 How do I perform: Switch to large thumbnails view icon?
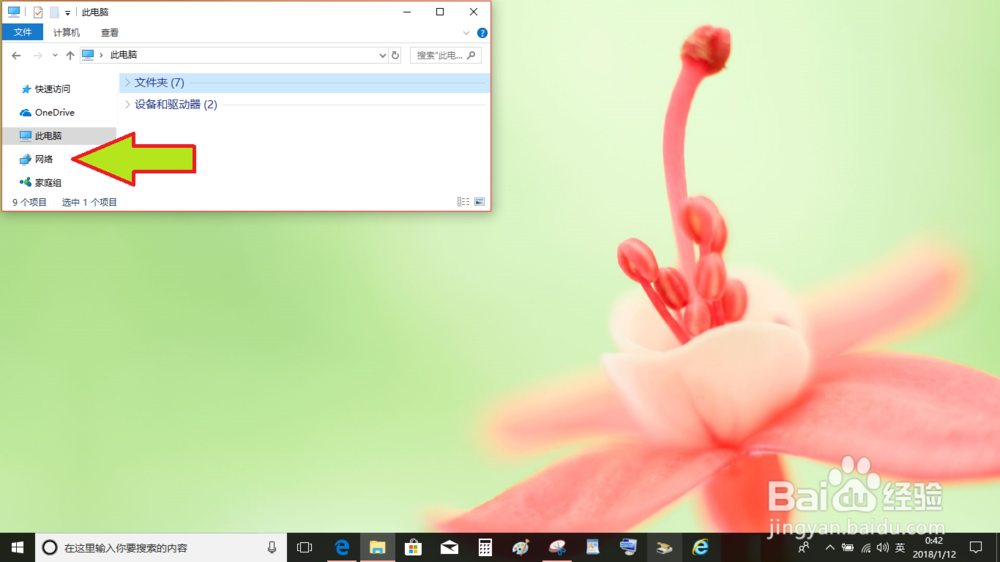pyautogui.click(x=479, y=202)
